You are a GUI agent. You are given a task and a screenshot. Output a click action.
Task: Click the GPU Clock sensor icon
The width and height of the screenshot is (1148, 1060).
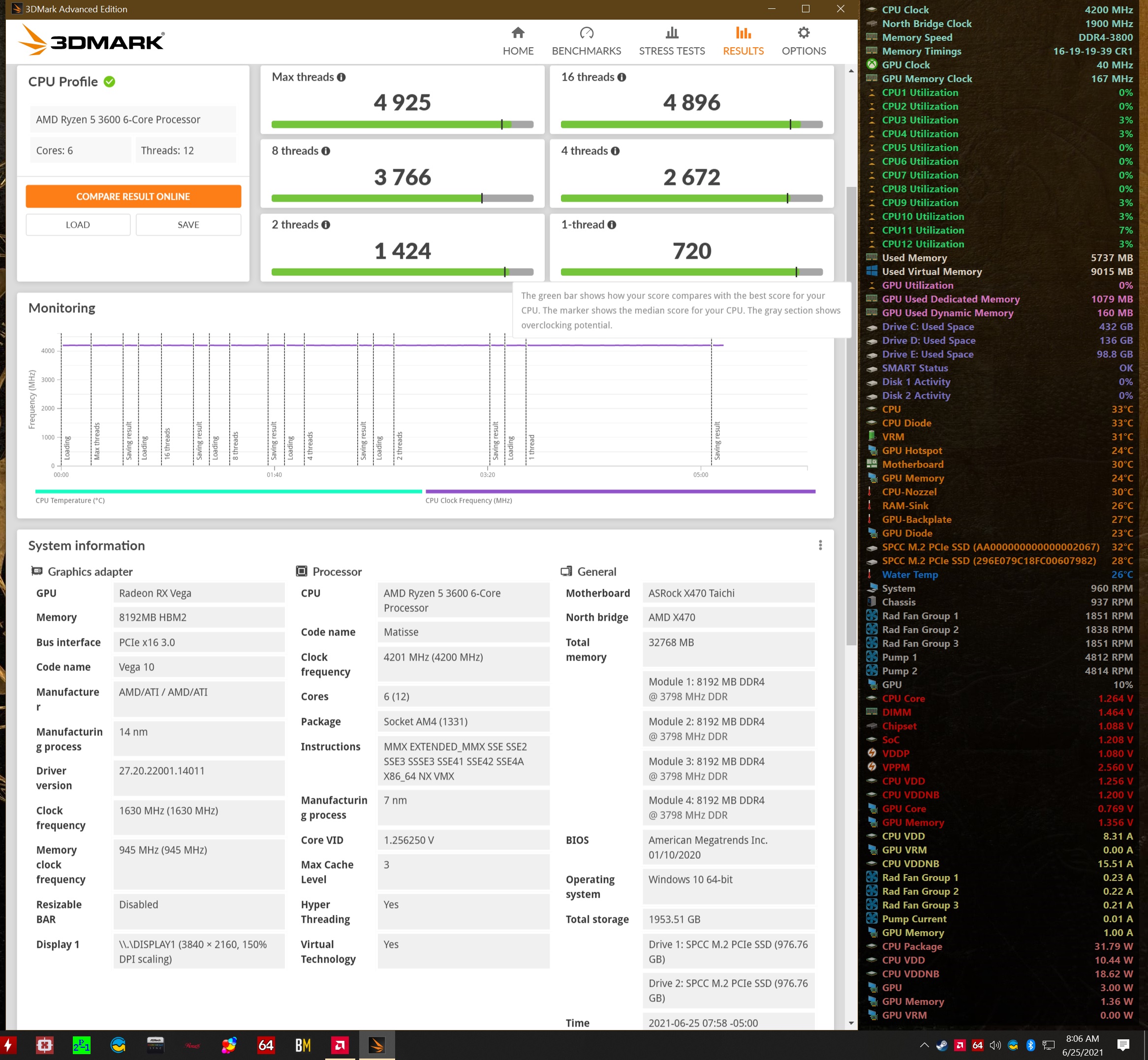pyautogui.click(x=871, y=64)
